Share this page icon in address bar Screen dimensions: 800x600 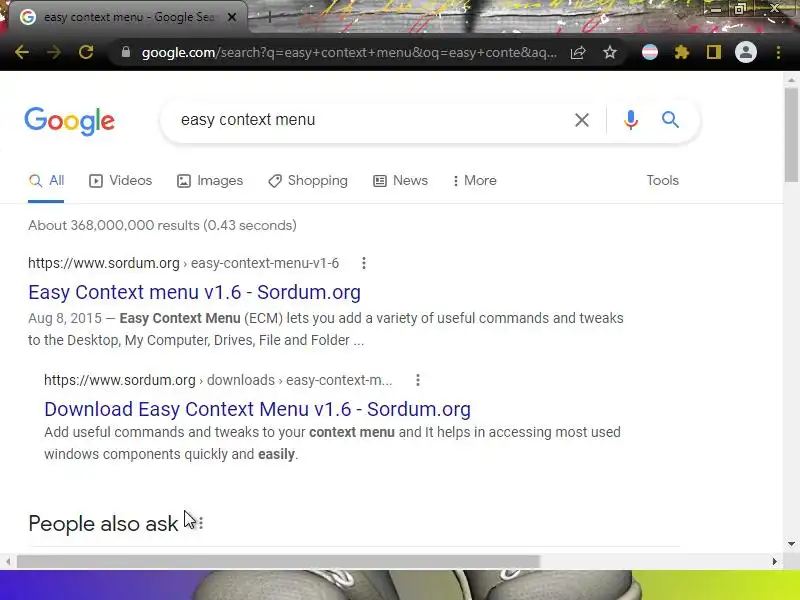click(578, 53)
